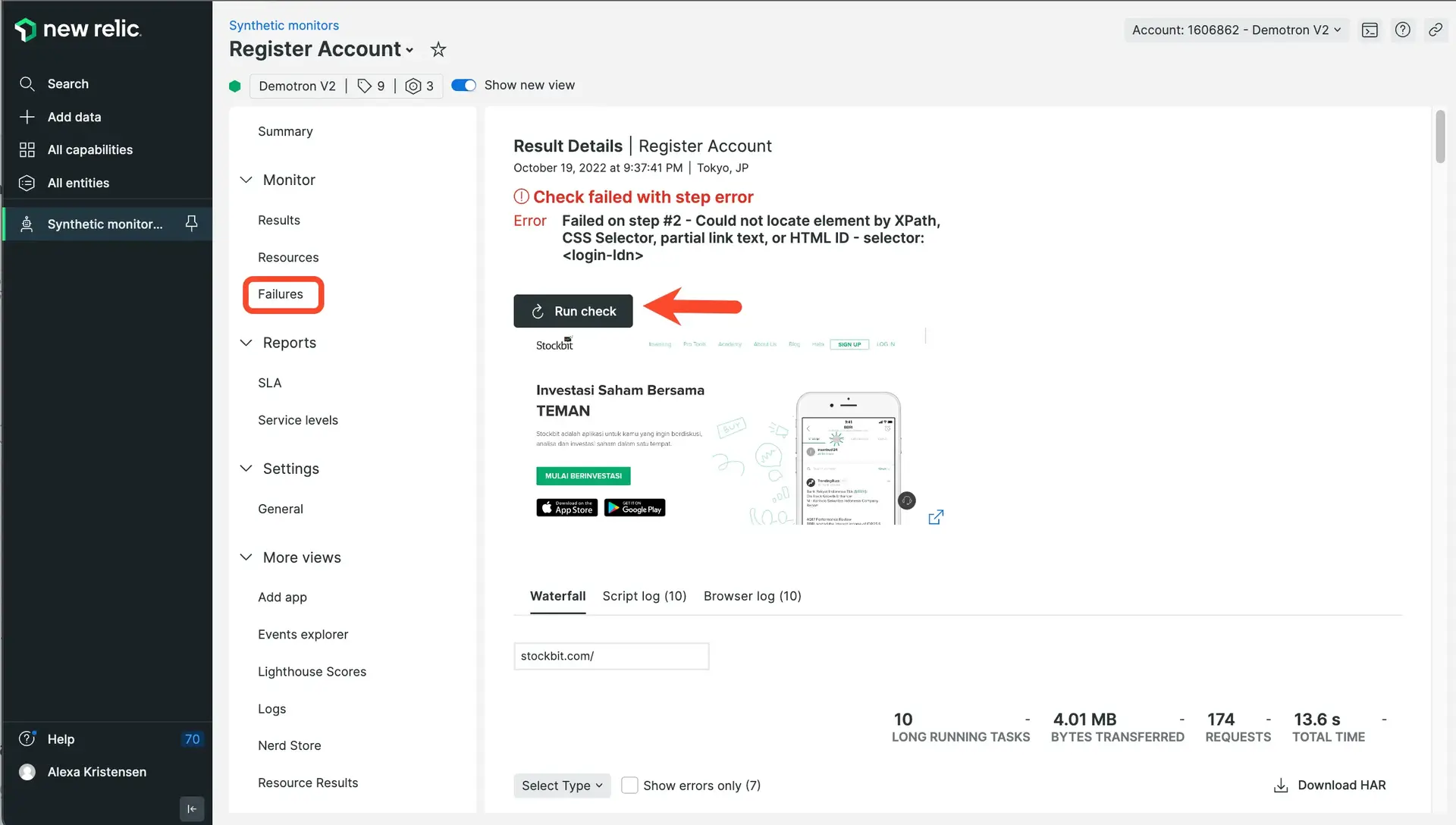
Task: Copy permalink with the link icon
Action: (x=1436, y=30)
